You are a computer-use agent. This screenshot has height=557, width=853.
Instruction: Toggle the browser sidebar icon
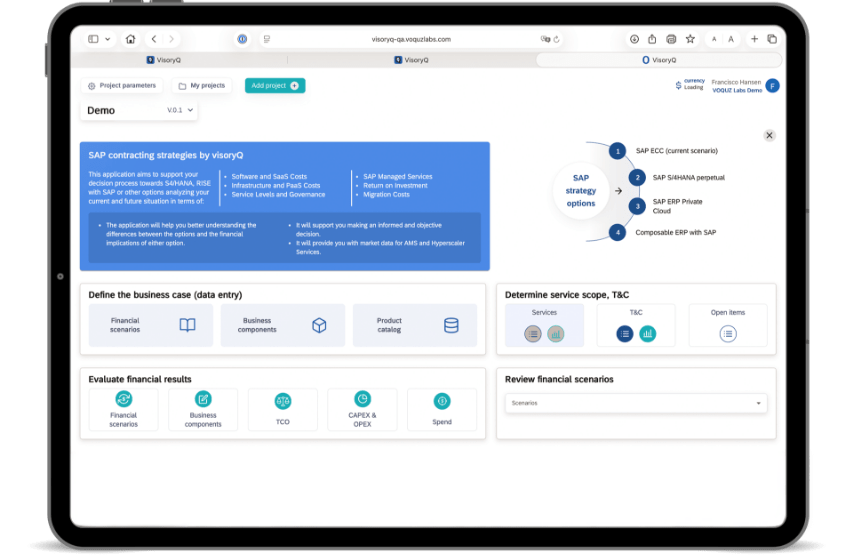(93, 39)
